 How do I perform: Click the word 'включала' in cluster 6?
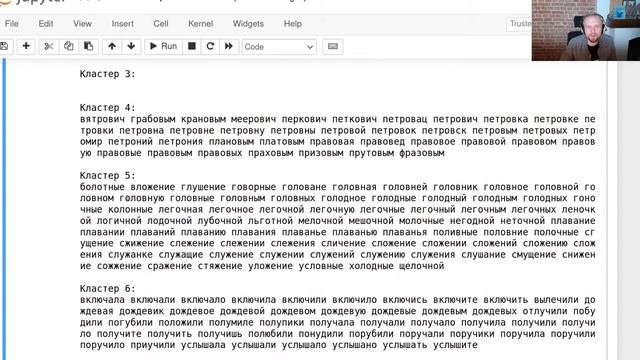click(x=102, y=300)
